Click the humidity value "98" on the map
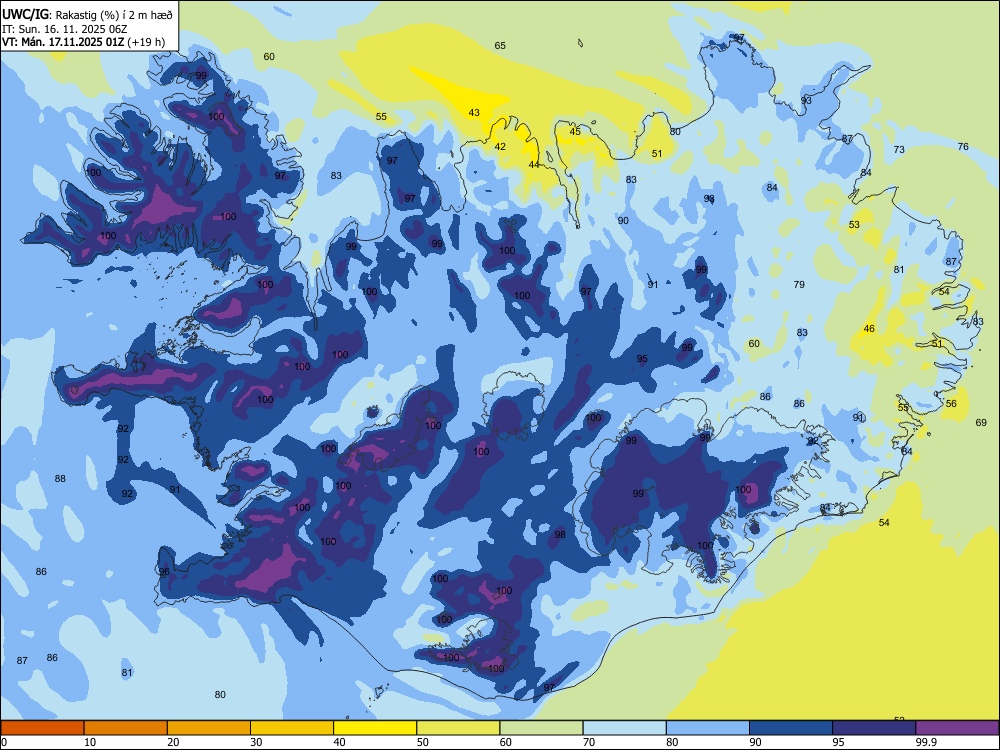The image size is (1000, 750). pyautogui.click(x=560, y=535)
